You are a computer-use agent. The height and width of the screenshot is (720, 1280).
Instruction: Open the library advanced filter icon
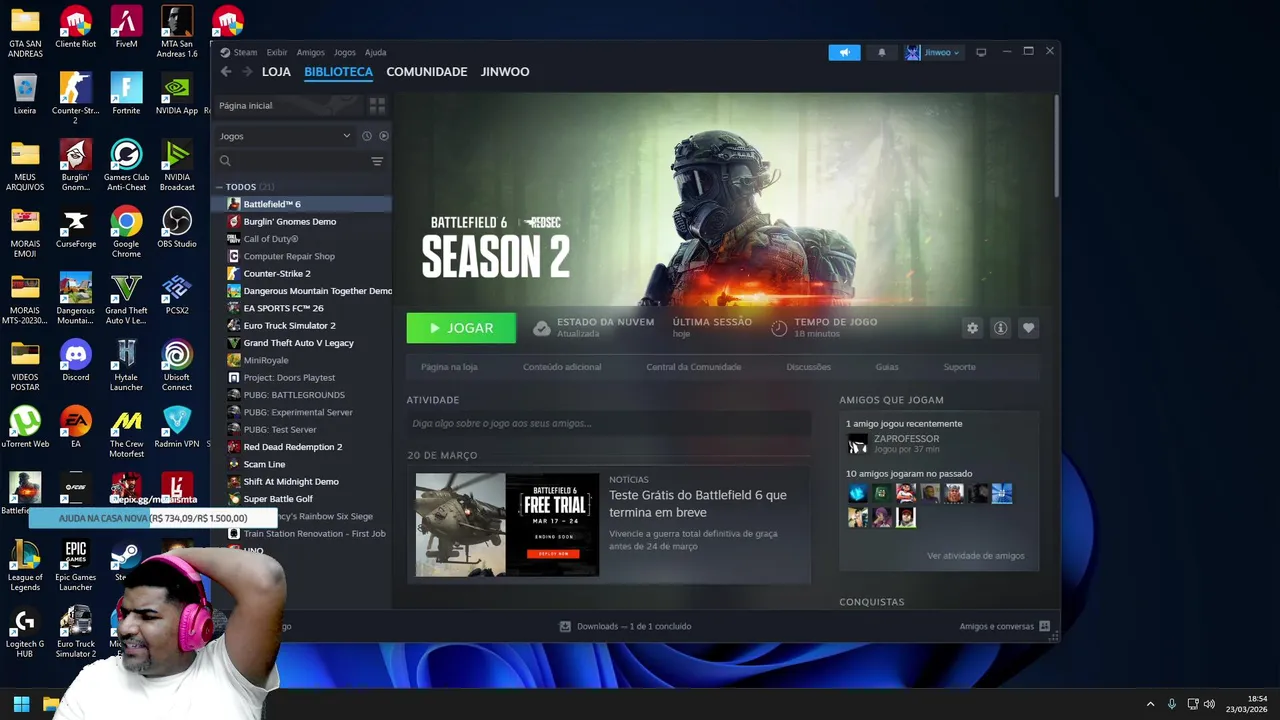point(377,161)
